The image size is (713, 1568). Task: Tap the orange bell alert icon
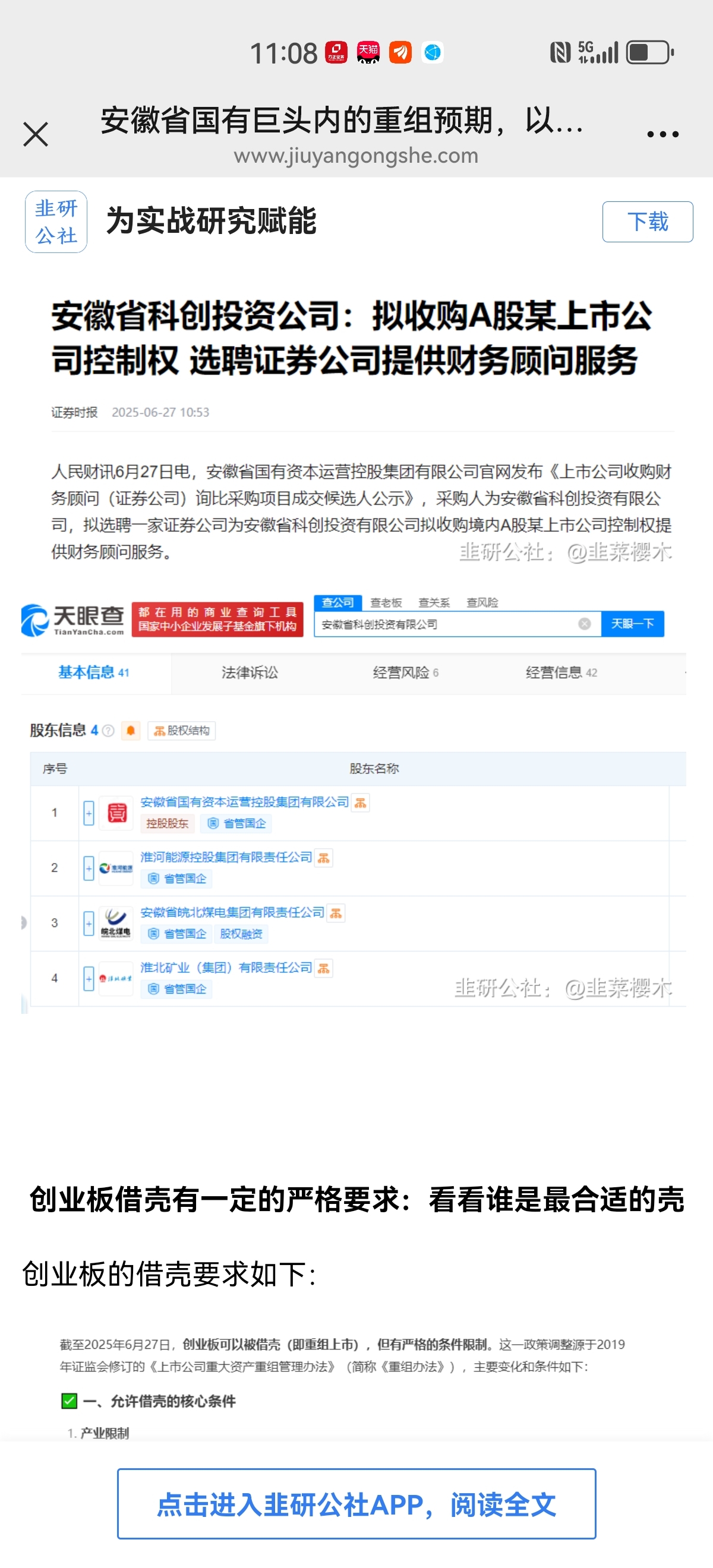(x=130, y=731)
